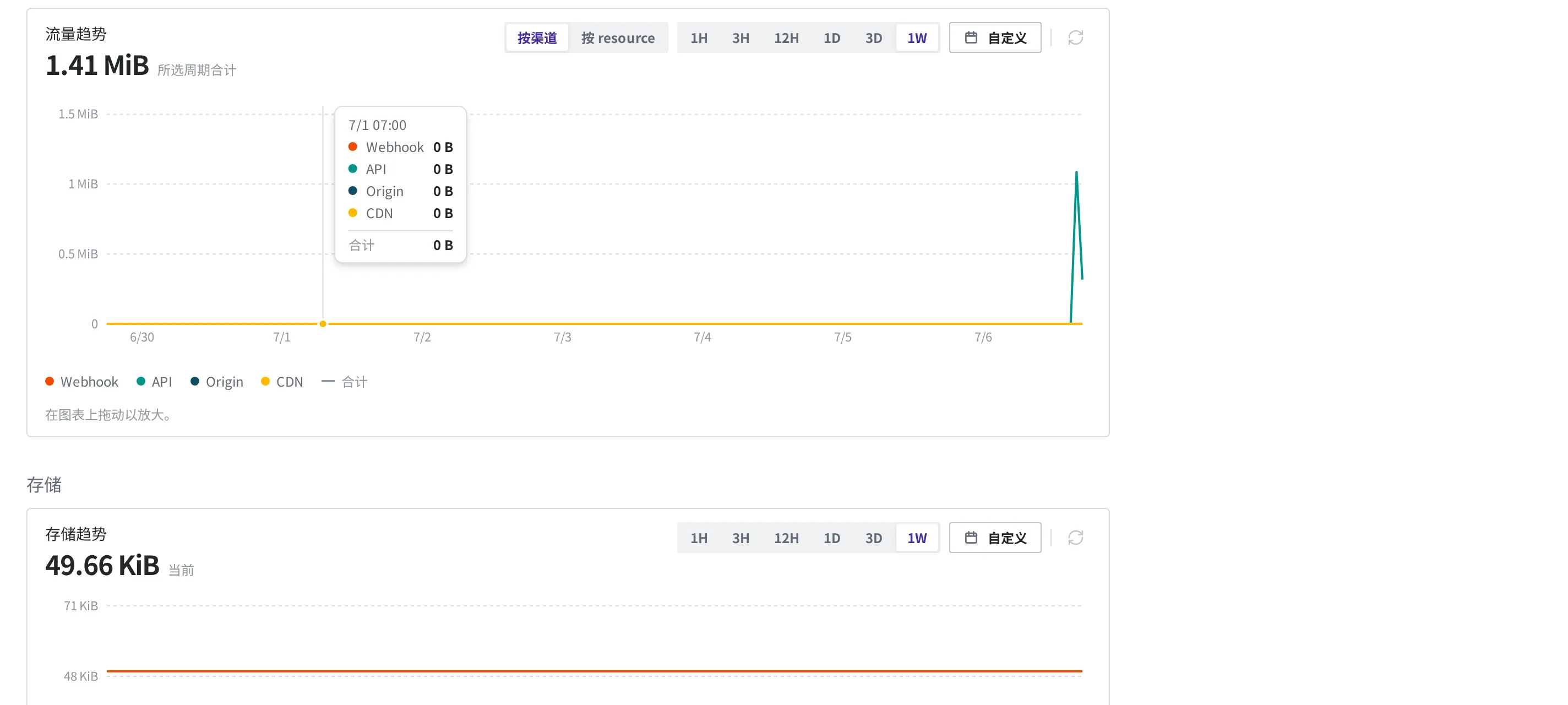Click the 流量趋势 card title
Screen dimensions: 1568x705
(76, 34)
